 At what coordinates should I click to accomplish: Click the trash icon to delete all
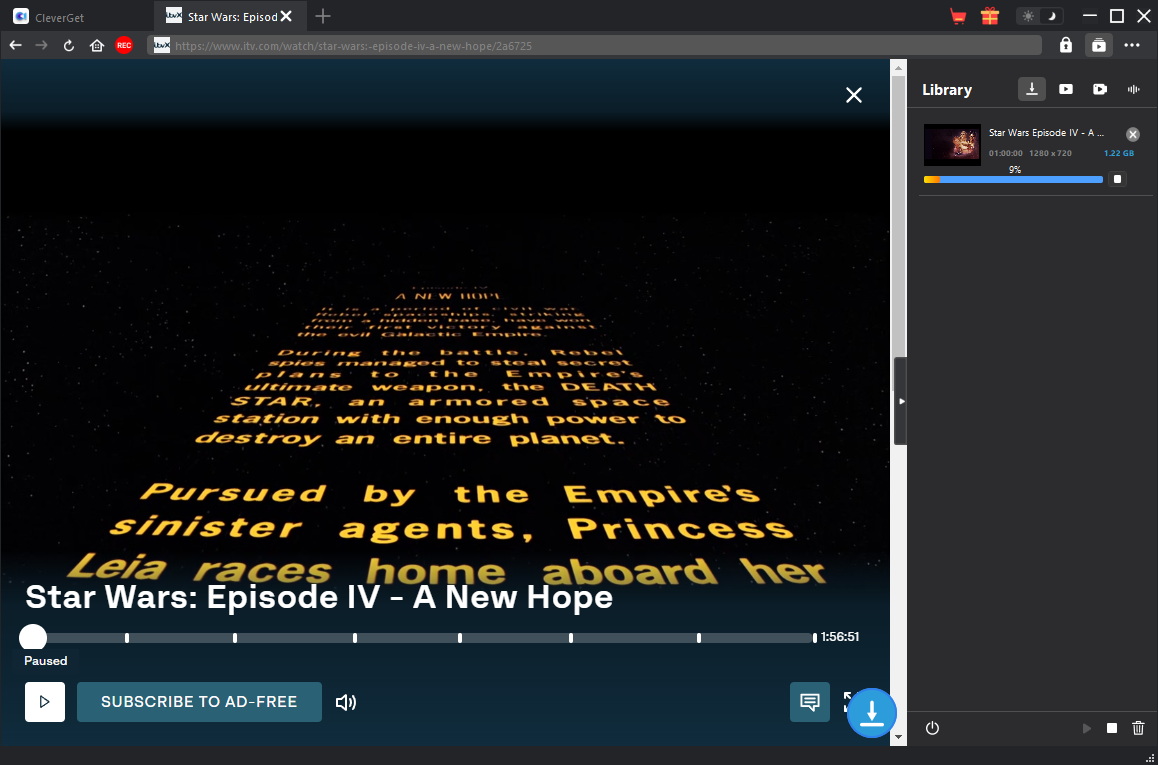tap(1138, 728)
